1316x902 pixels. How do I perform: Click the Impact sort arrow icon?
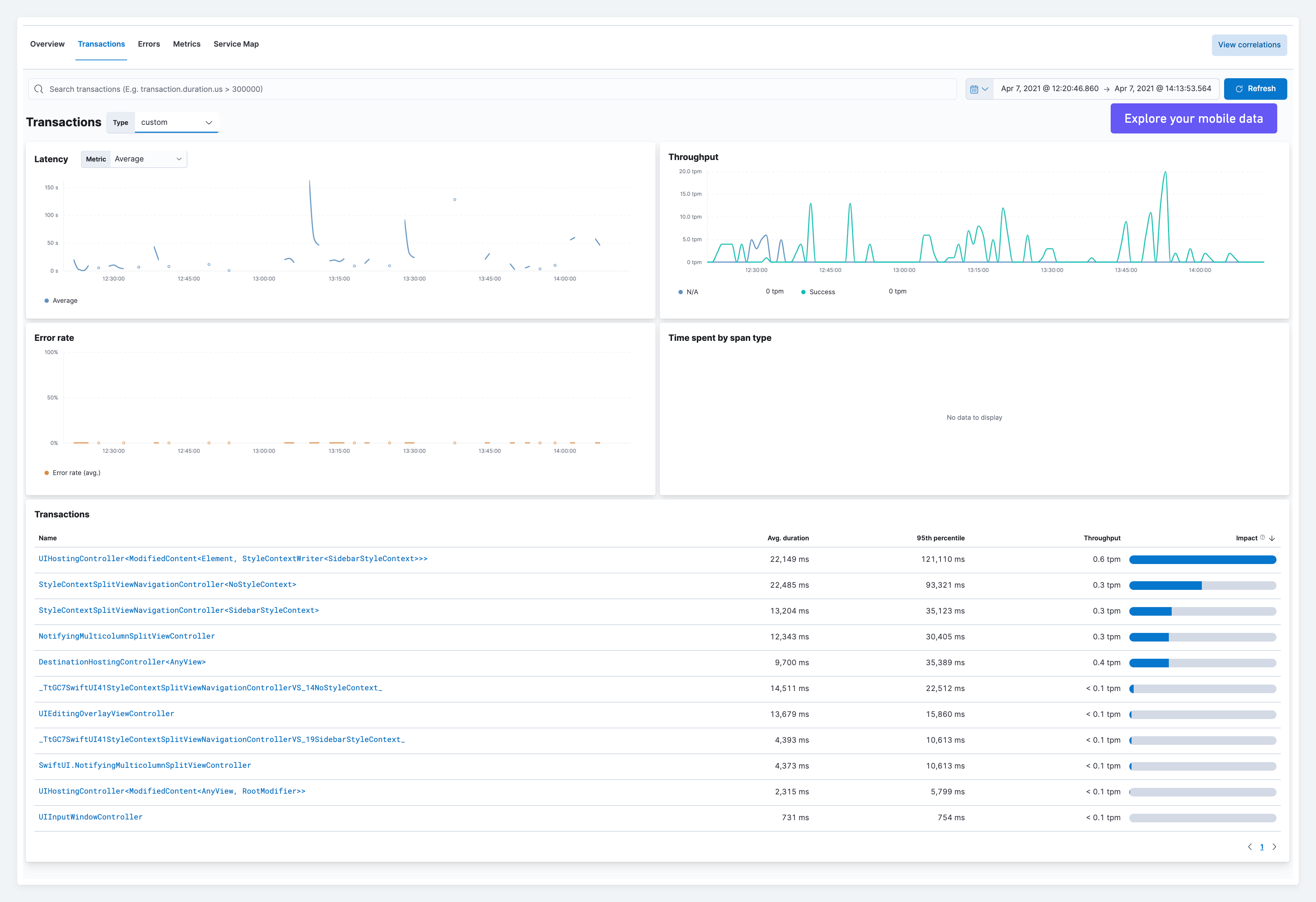point(1272,538)
